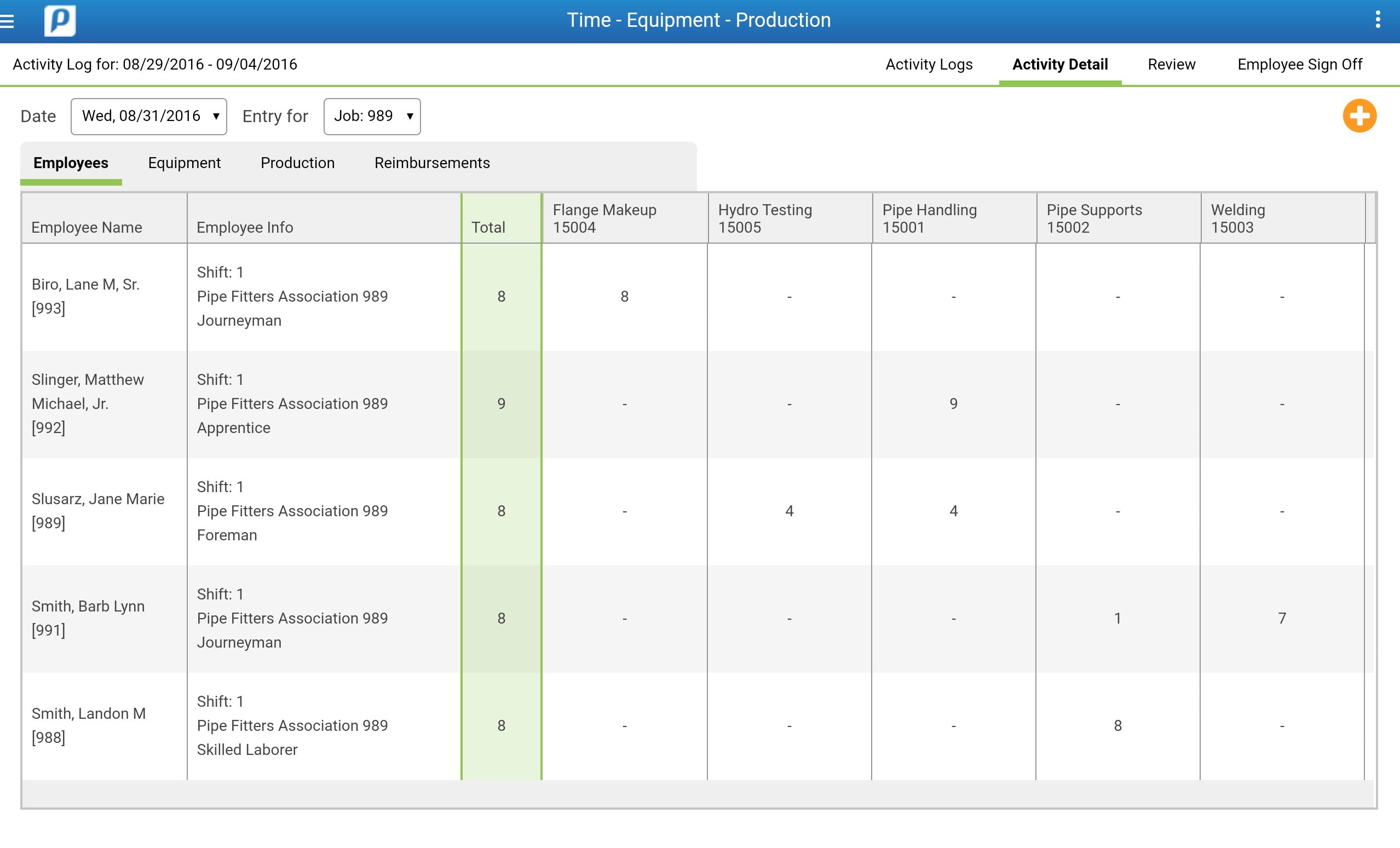Click the orange add entry button
This screenshot has height=848, width=1400.
pyautogui.click(x=1359, y=116)
